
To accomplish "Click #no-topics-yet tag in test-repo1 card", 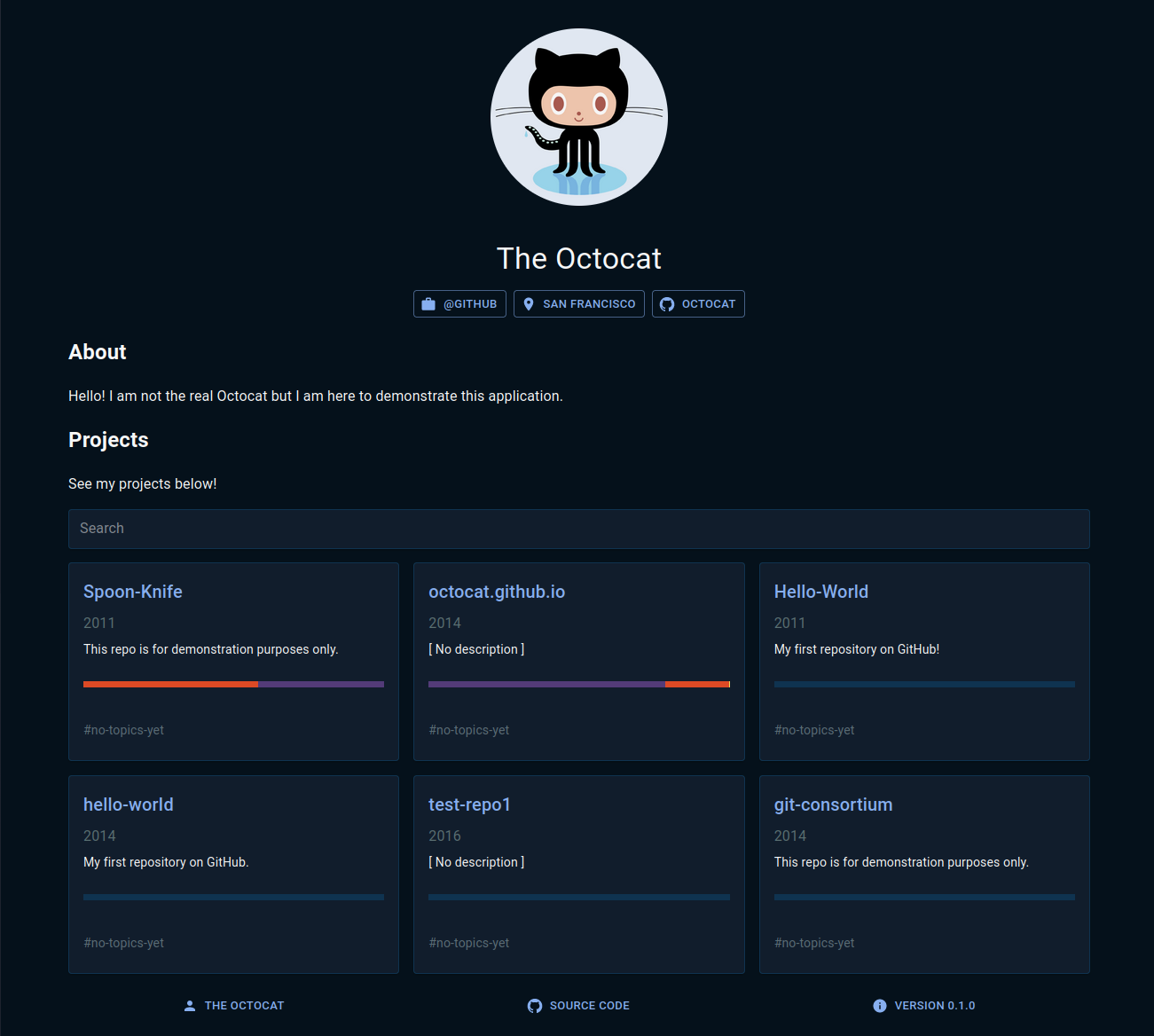I will pos(469,943).
